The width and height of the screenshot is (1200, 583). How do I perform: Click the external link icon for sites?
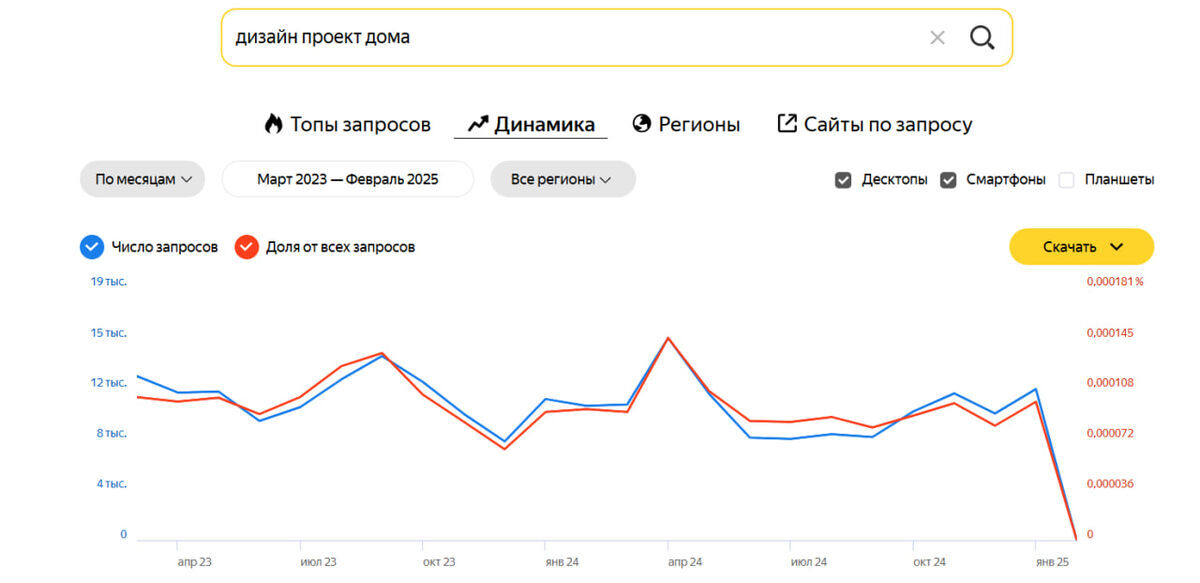(x=787, y=124)
